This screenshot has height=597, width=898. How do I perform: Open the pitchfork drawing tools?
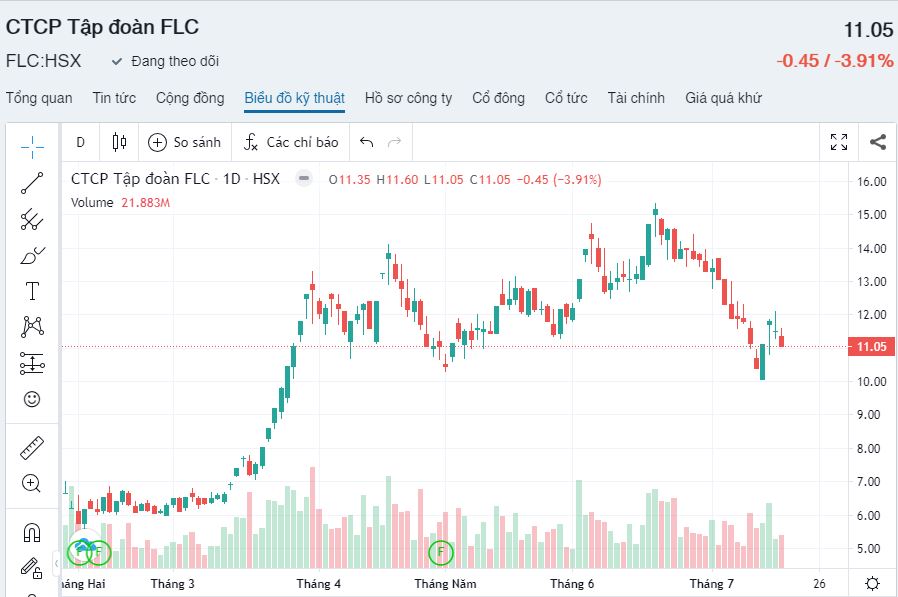coord(32,219)
